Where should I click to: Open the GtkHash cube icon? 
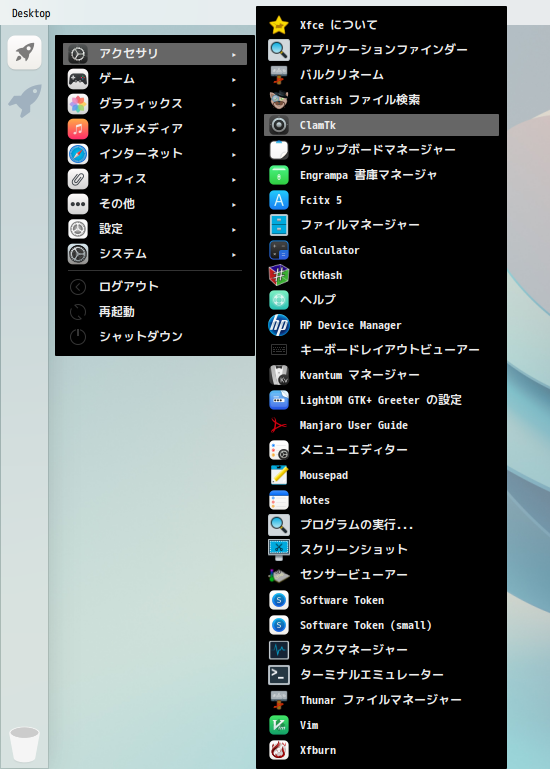point(279,275)
